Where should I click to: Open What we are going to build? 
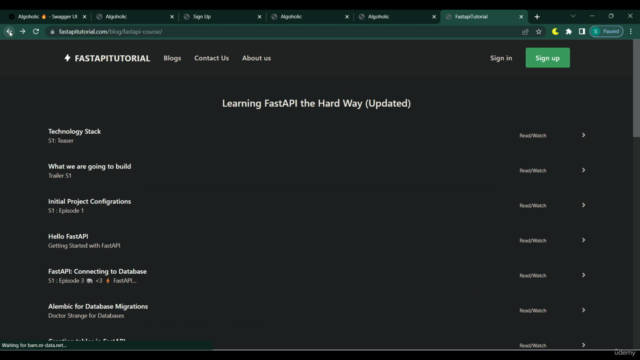[x=89, y=167]
